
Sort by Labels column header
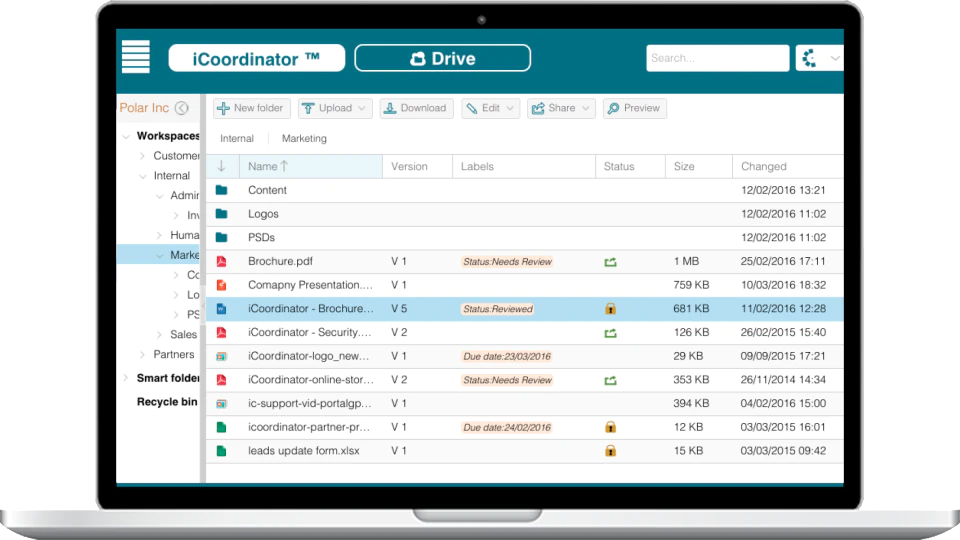(524, 167)
